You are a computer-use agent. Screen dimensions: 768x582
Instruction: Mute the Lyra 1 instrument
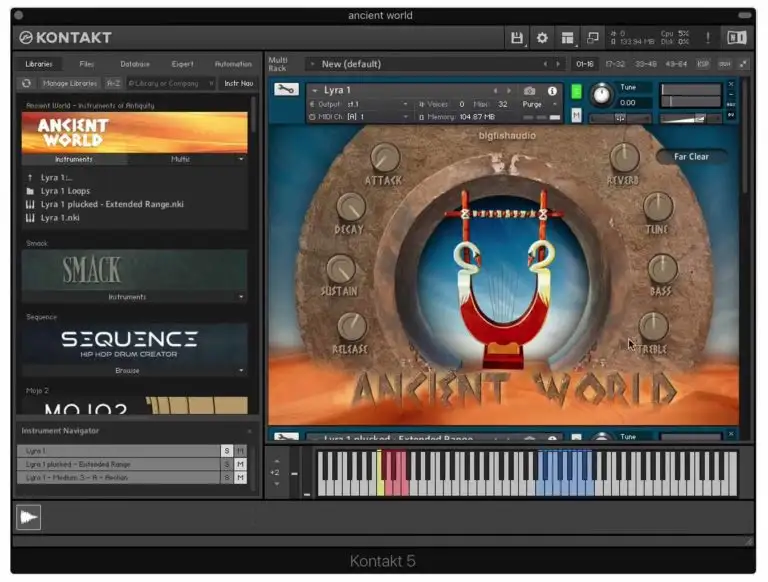(576, 116)
